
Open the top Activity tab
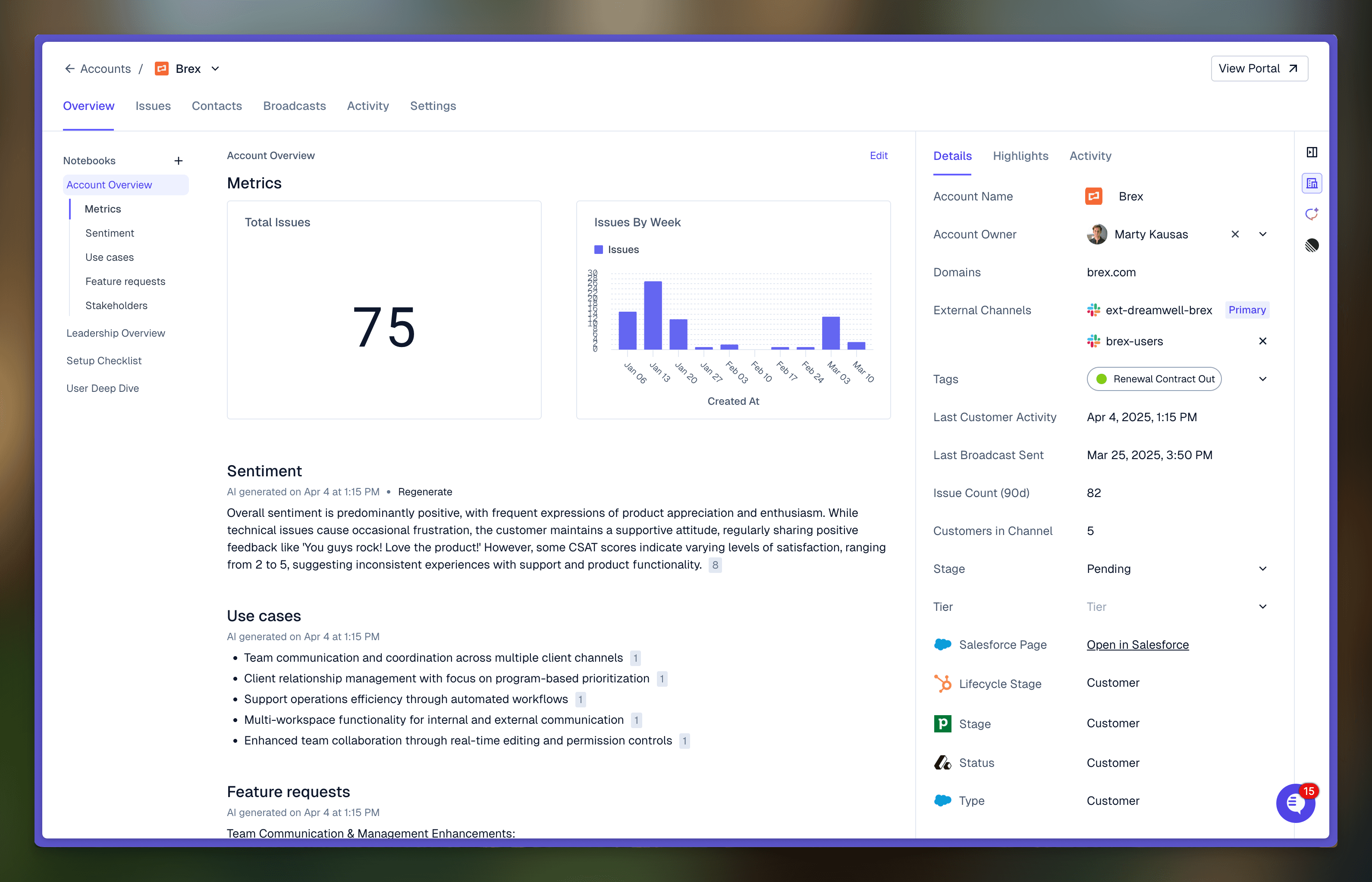coord(368,106)
